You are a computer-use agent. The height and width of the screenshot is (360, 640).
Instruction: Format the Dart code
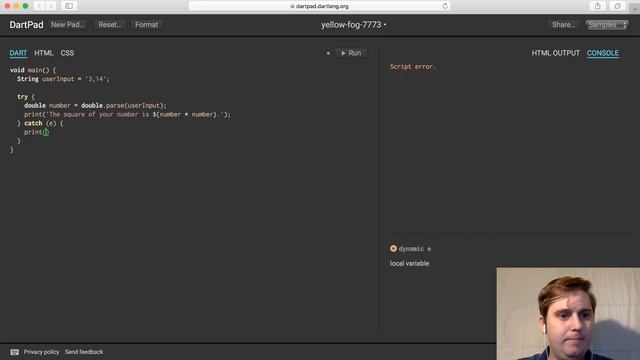pos(147,25)
